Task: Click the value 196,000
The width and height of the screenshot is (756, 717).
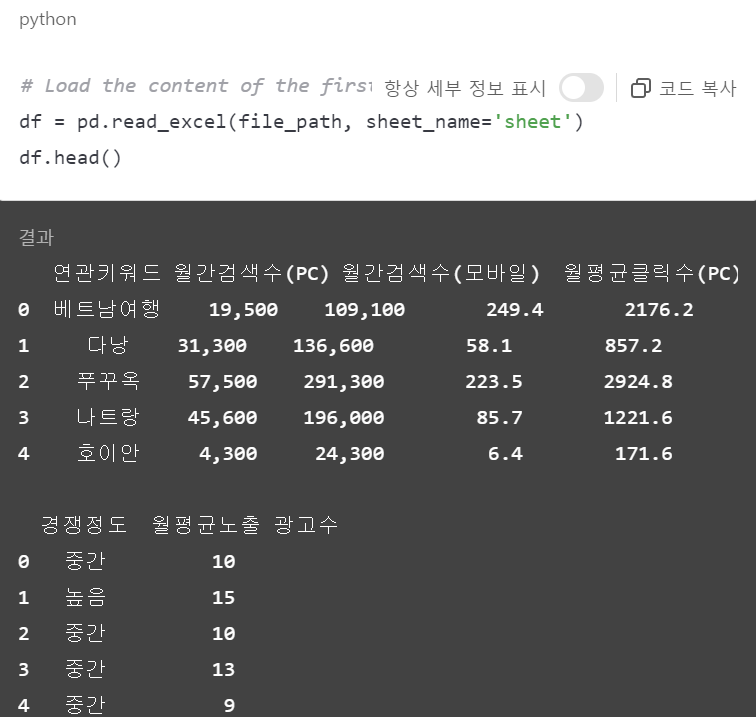Action: coord(344,418)
